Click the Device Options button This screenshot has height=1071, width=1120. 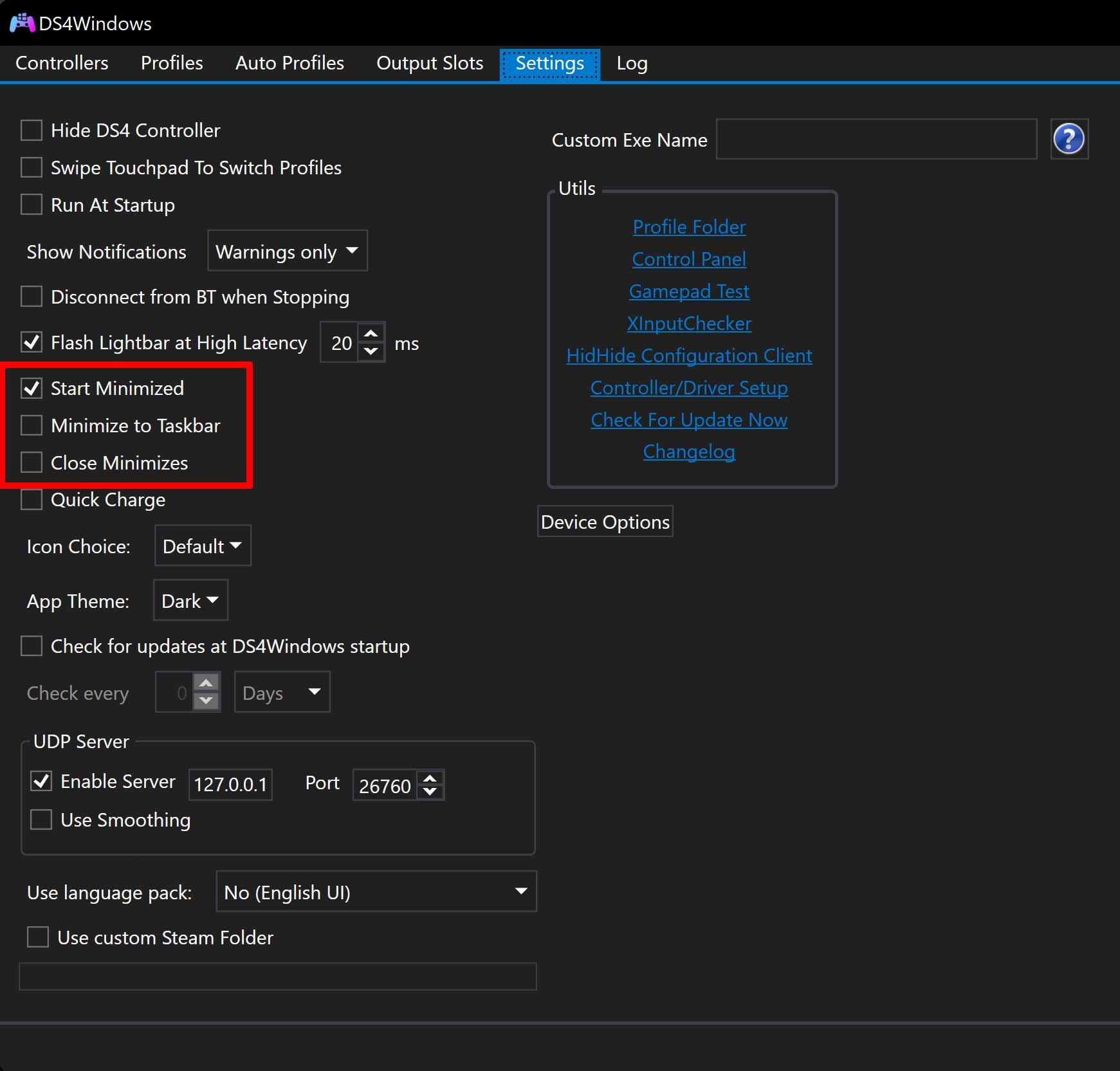(x=605, y=522)
